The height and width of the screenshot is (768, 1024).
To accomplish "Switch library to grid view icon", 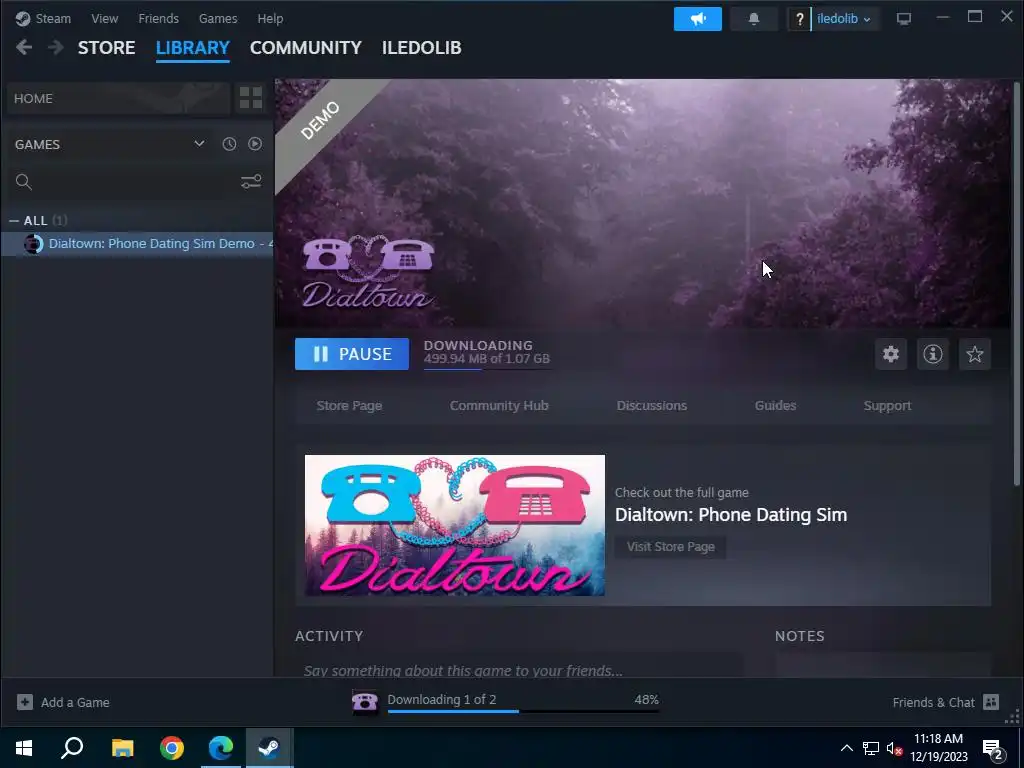I will [251, 98].
